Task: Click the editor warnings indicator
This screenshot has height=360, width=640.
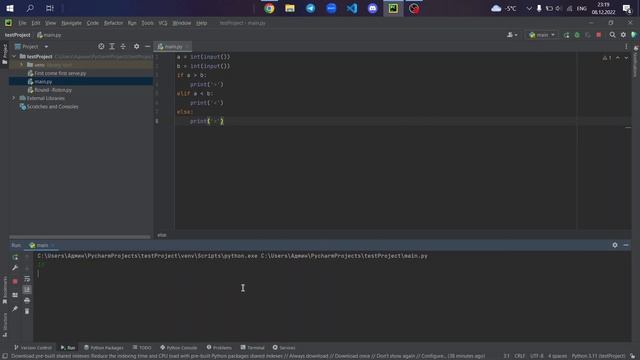Action: [607, 58]
